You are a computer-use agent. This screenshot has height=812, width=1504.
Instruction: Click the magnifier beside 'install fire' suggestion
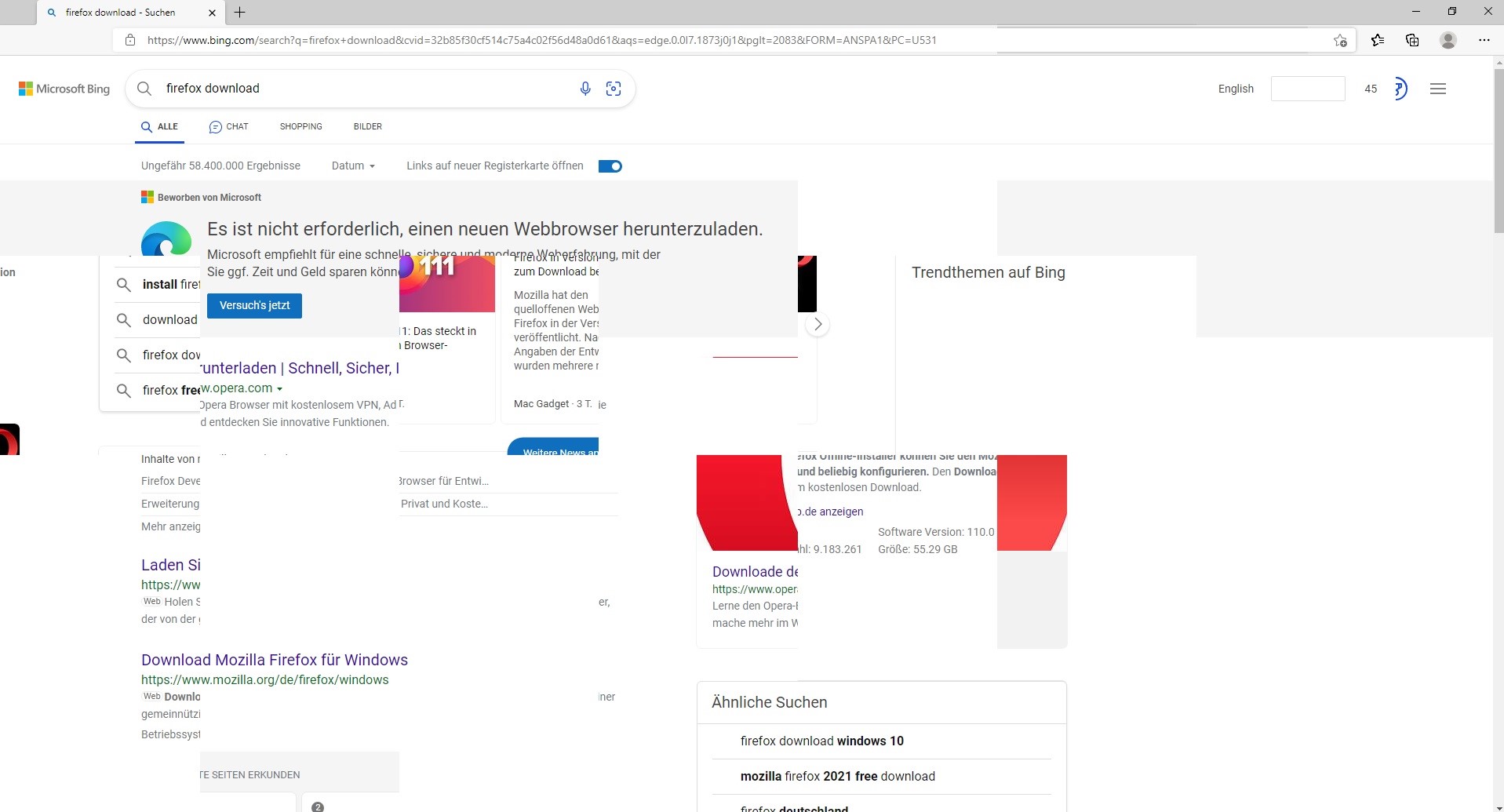click(x=123, y=285)
